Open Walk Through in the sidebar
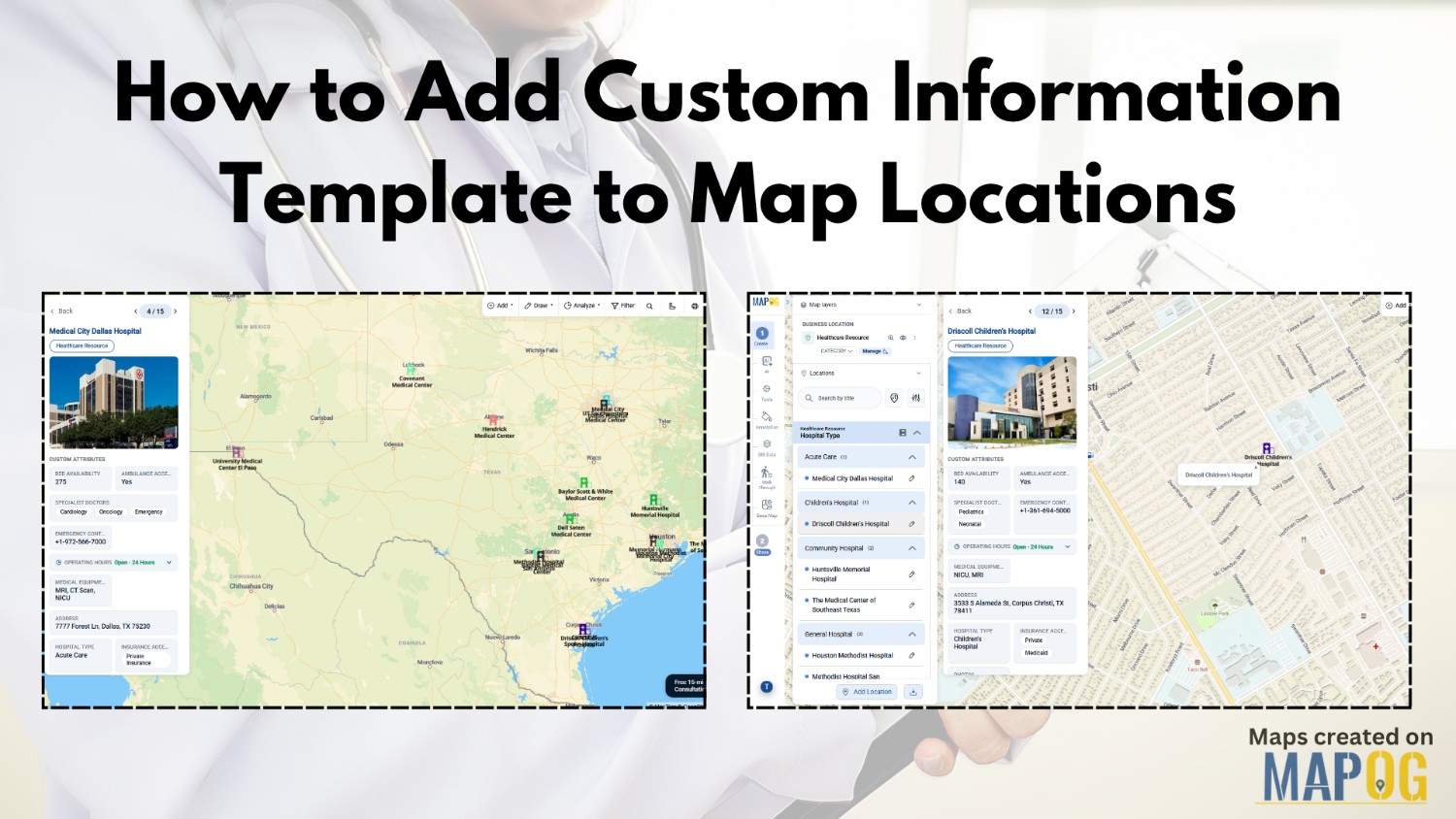This screenshot has width=1456, height=819. click(x=766, y=476)
